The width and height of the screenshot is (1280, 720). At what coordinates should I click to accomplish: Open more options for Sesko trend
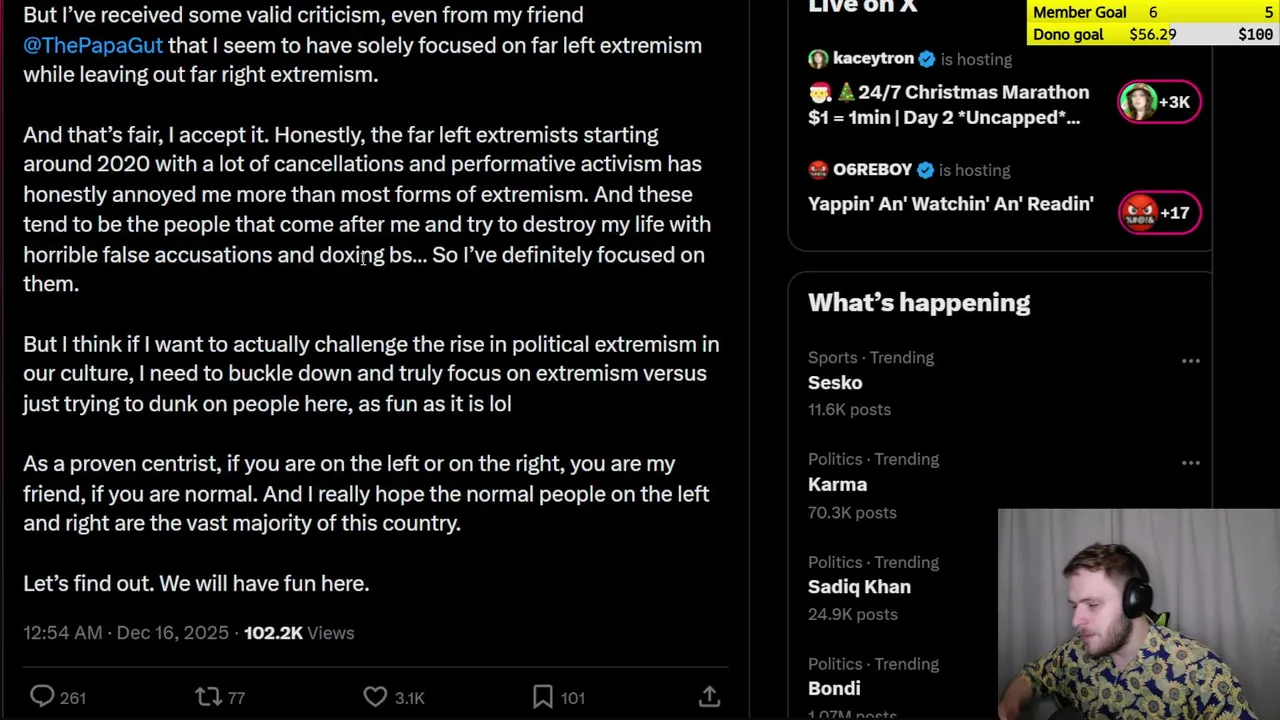pyautogui.click(x=1190, y=361)
